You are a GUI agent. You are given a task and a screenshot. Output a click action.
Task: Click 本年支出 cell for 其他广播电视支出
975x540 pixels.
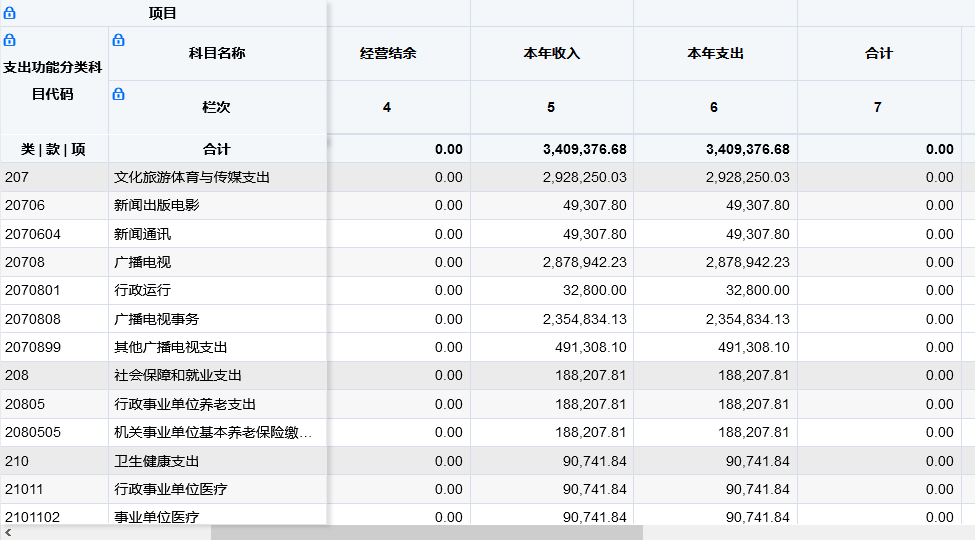click(x=715, y=347)
